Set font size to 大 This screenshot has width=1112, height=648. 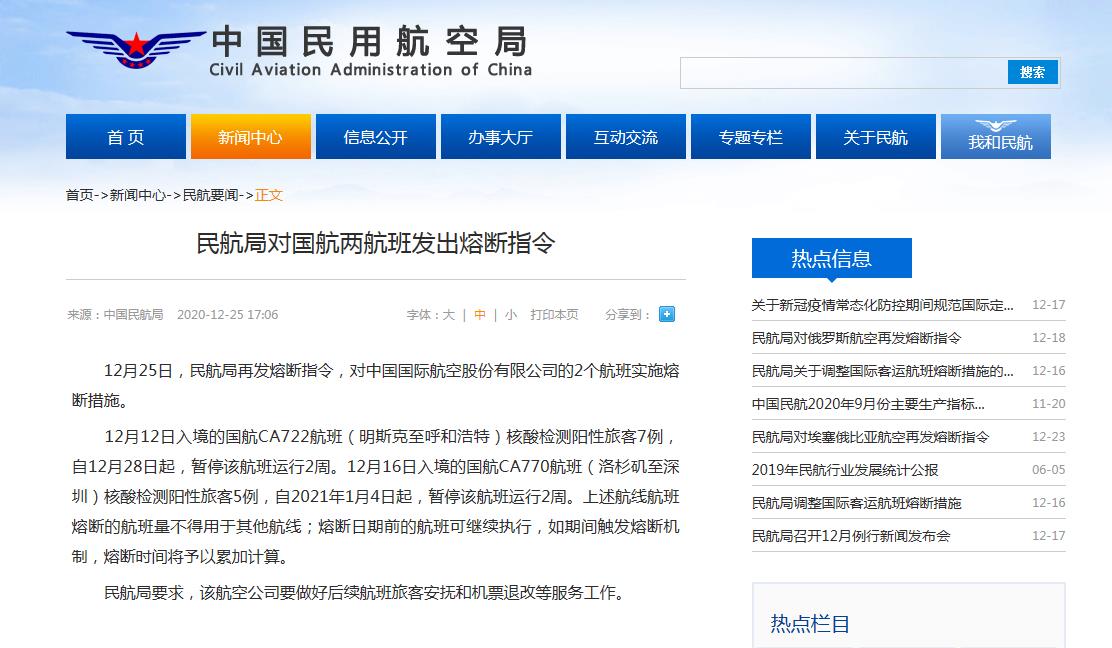tap(449, 315)
